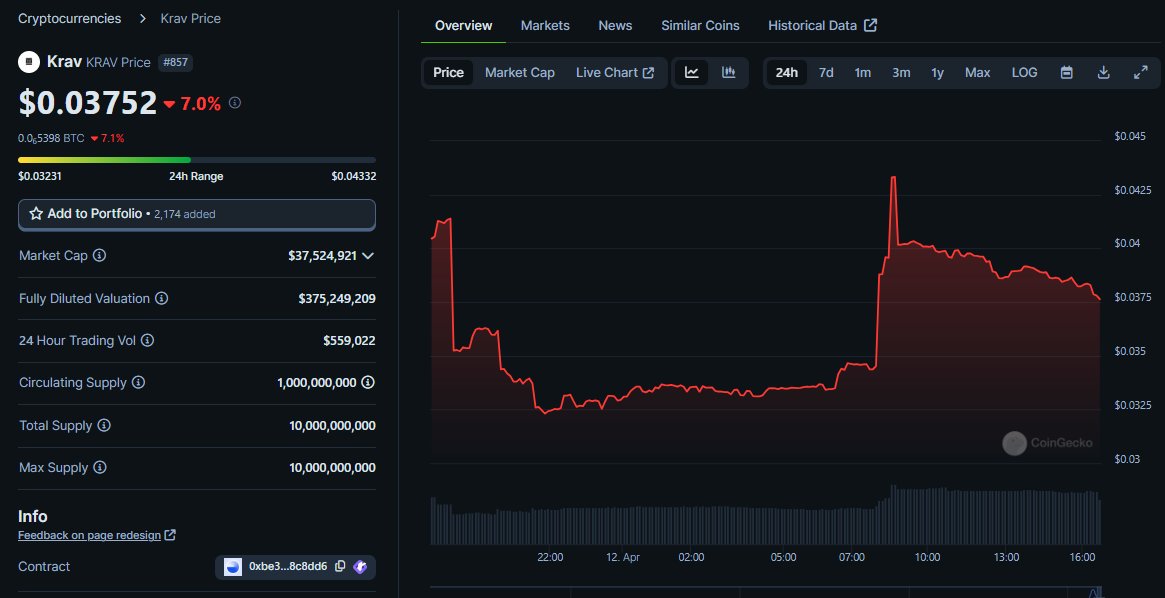Screen dimensions: 1165x598
Task: Select the 3m time range
Action: (901, 73)
